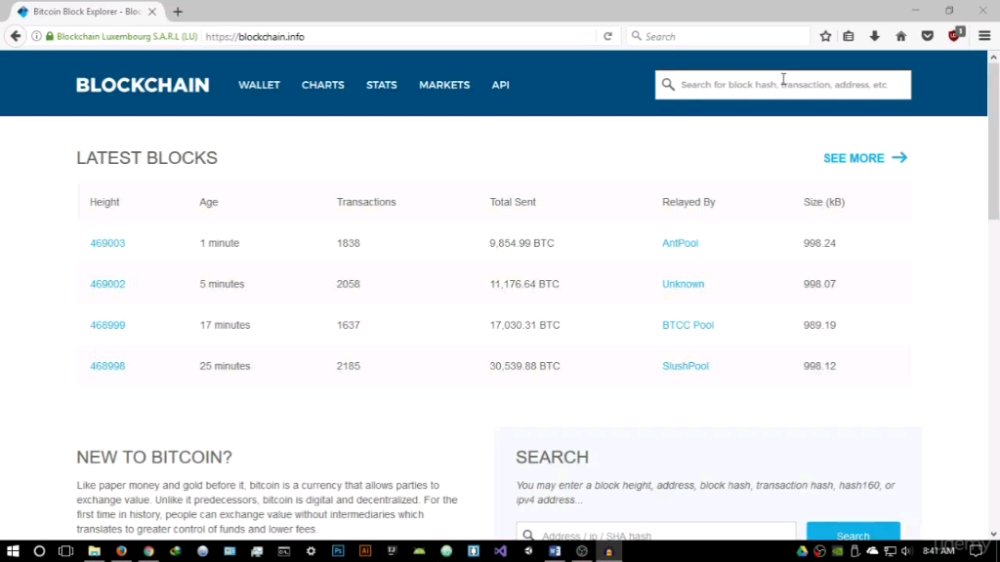Open the Windows Start menu
Image resolution: width=1000 pixels, height=562 pixels.
(x=13, y=551)
